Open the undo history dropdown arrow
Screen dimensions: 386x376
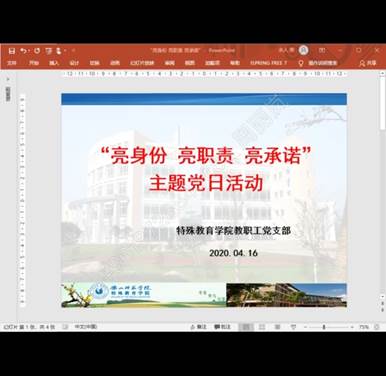coord(29,51)
